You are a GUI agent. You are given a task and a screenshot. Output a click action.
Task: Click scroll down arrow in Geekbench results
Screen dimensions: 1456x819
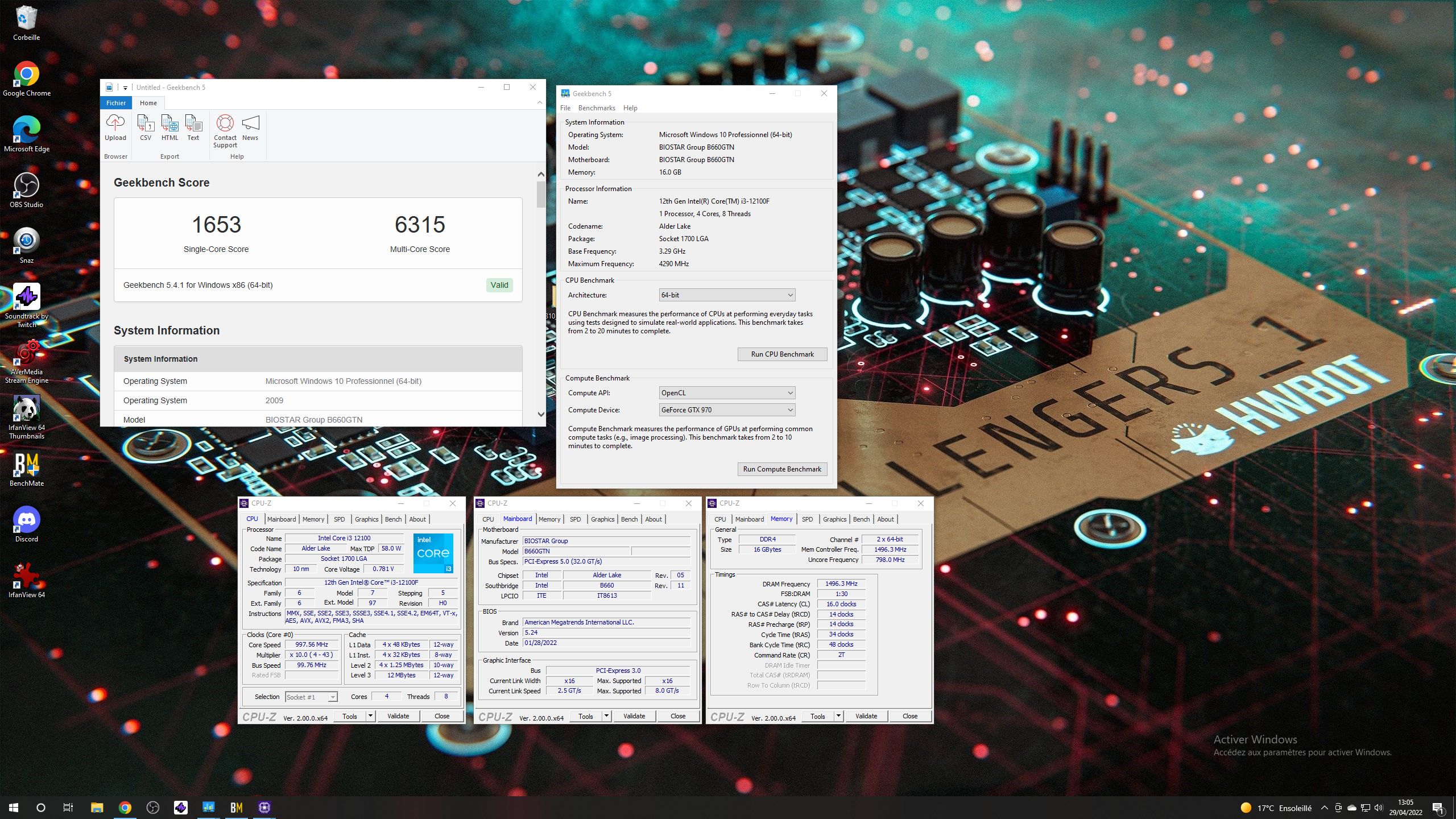(x=540, y=415)
